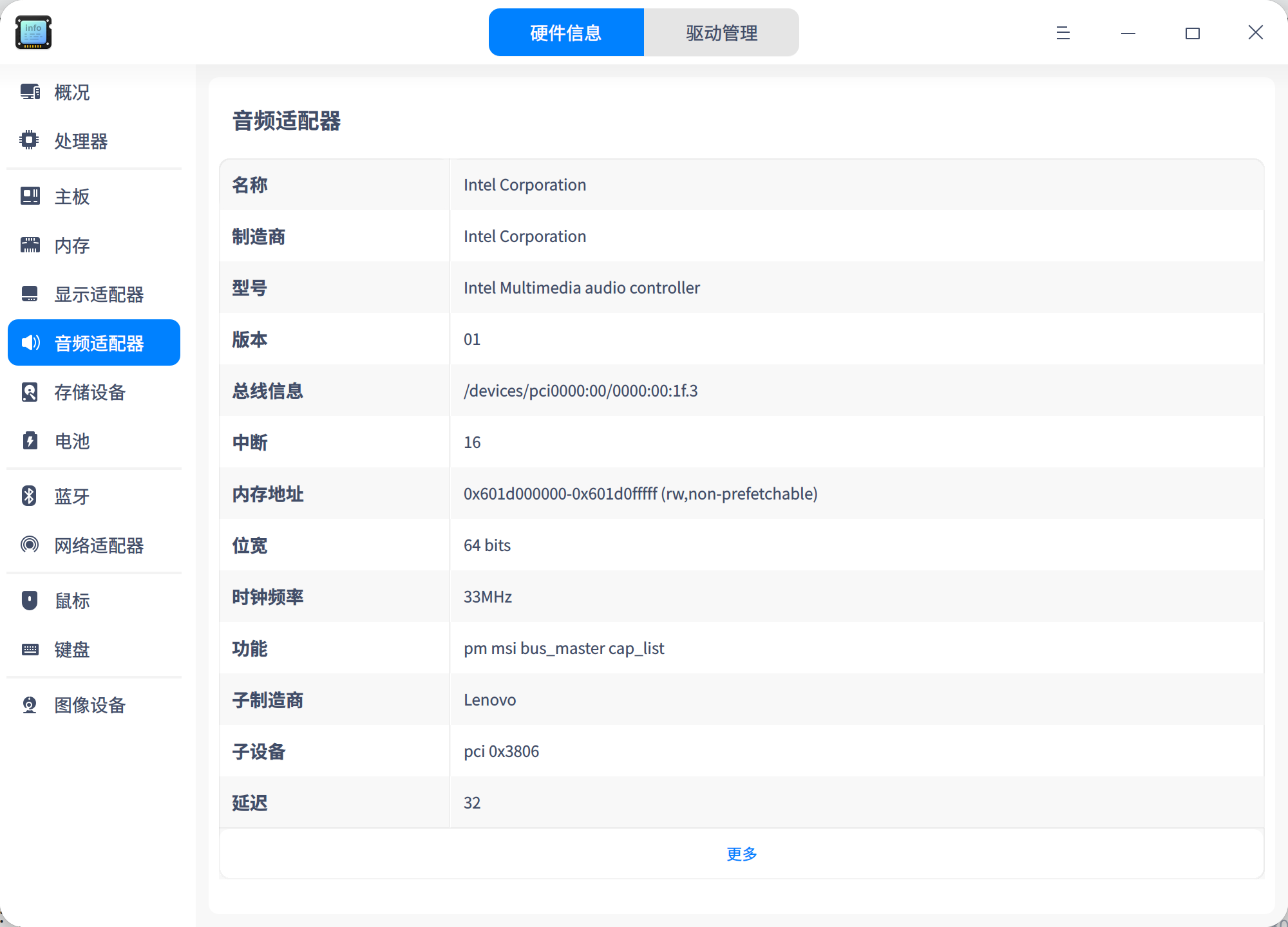Open the 处理器 section in sidebar

click(80, 142)
